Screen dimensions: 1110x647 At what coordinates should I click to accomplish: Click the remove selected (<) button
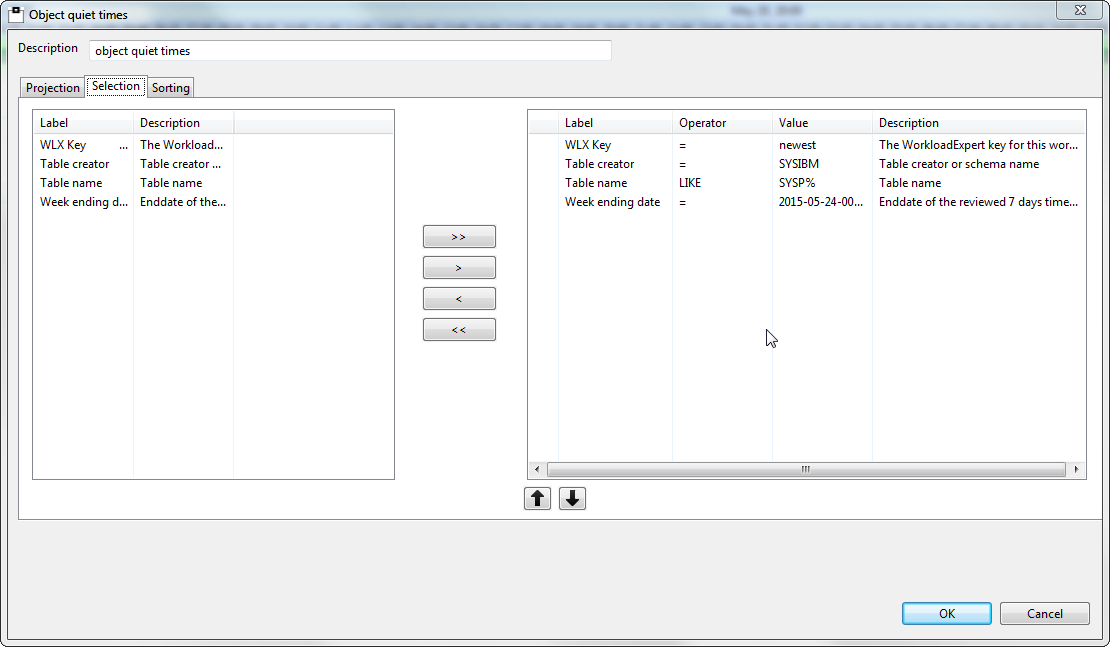459,299
